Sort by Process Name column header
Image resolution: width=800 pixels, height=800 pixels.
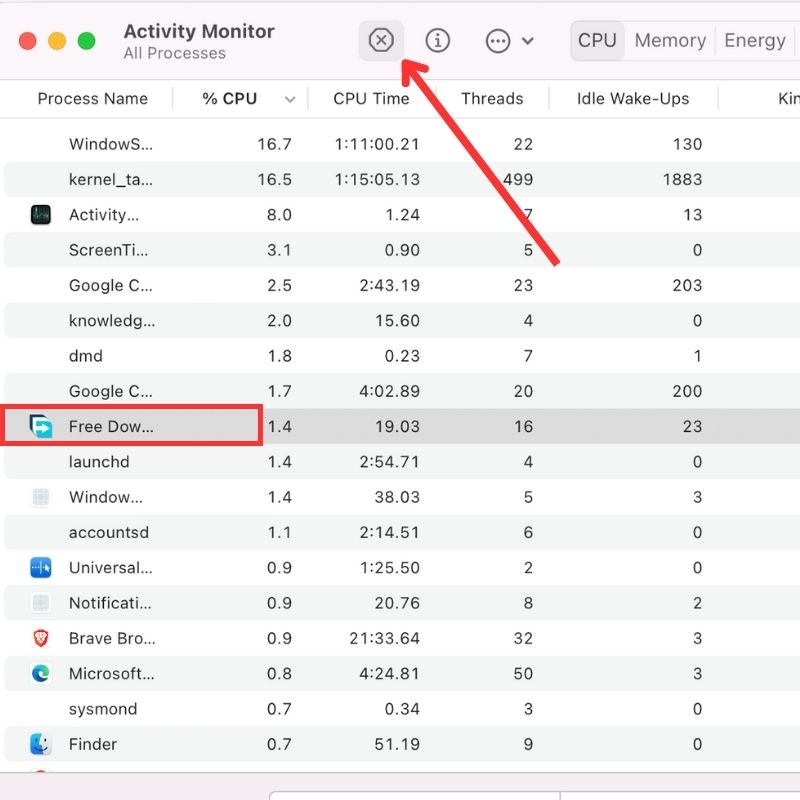pyautogui.click(x=93, y=98)
